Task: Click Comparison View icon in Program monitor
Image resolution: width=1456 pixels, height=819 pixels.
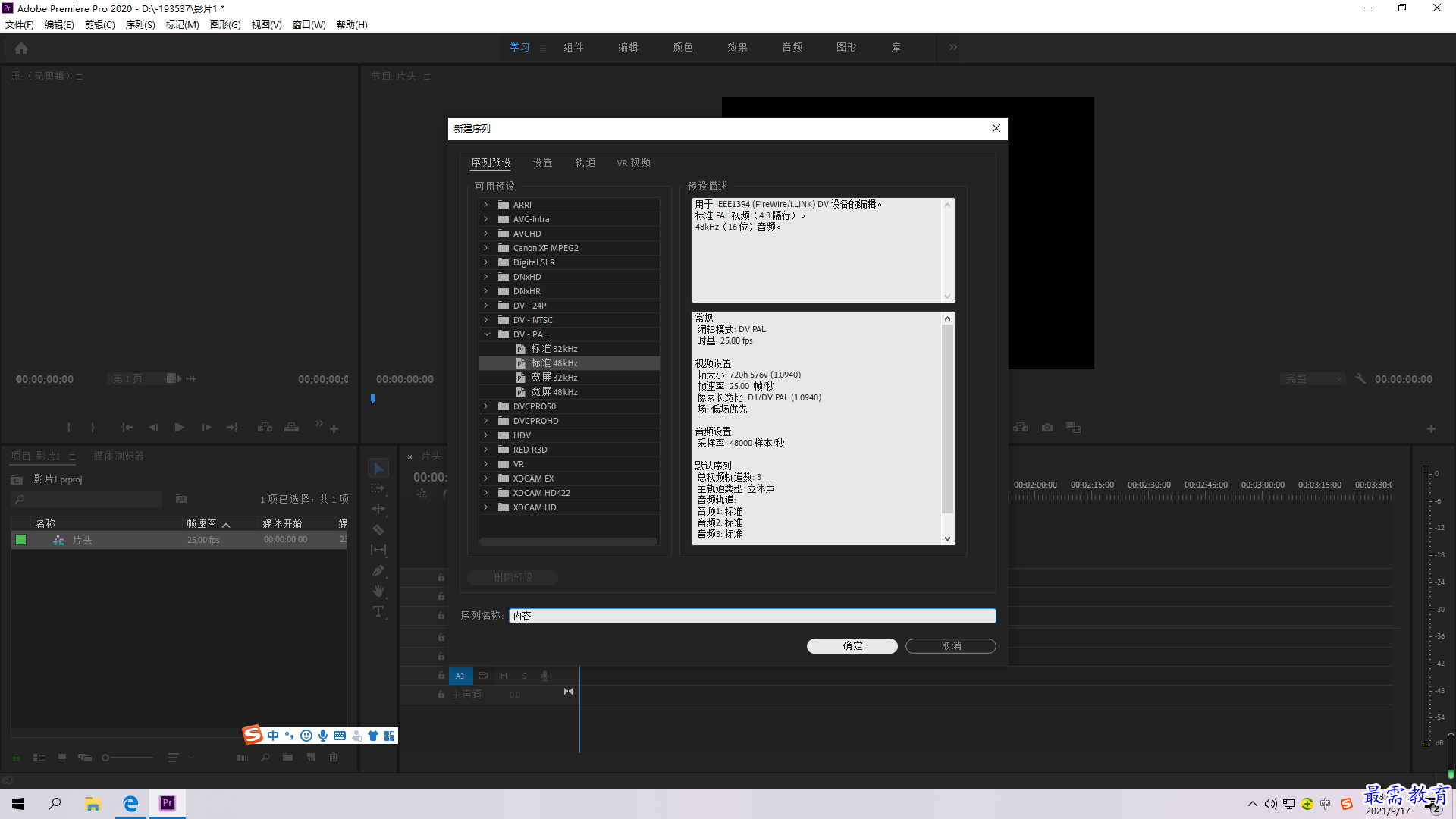Action: click(x=1073, y=428)
